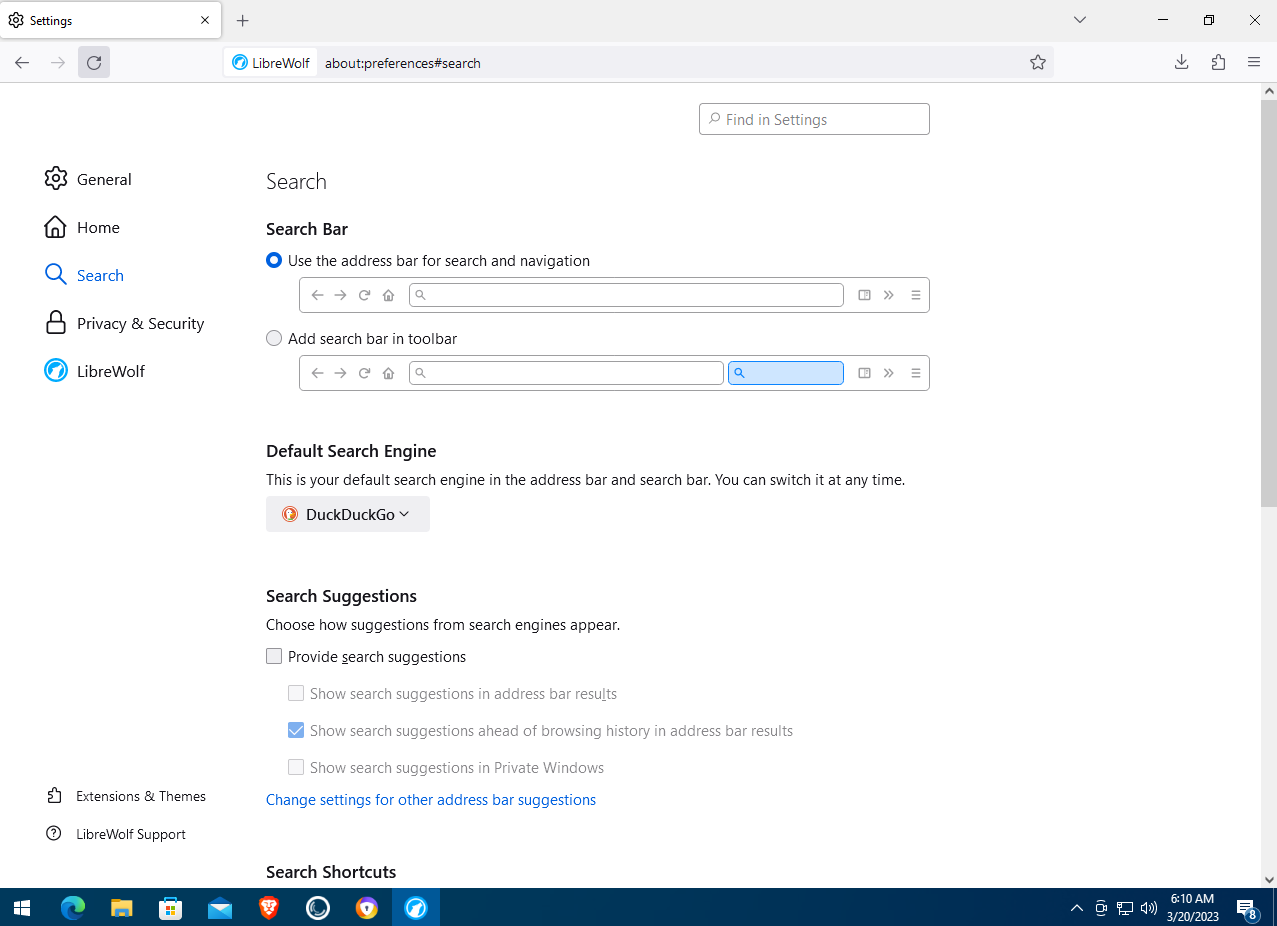Screen dimensions: 1277x926
Task: Click the scrollbar down arrow
Action: 1269,880
